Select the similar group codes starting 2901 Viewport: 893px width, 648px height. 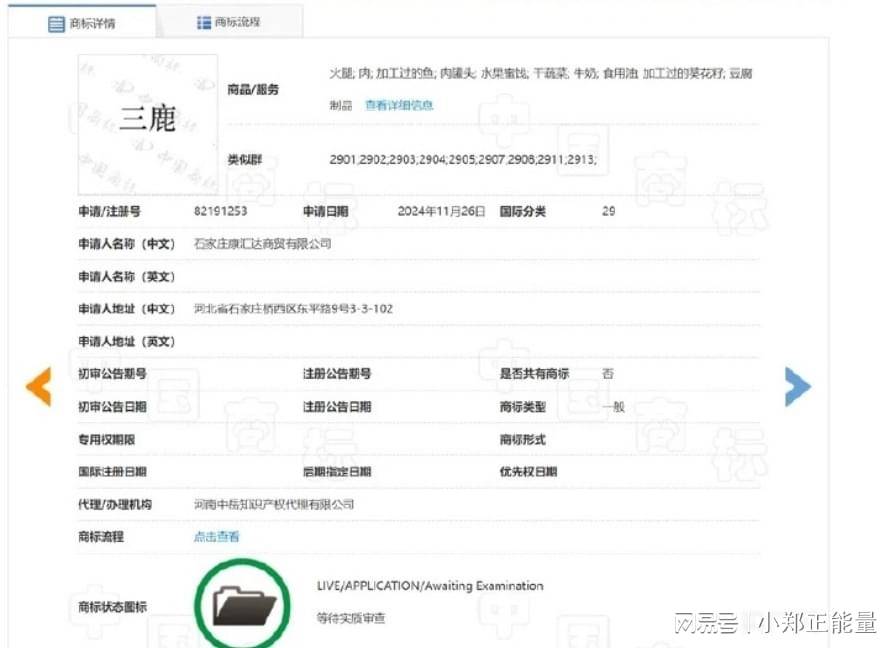pyautogui.click(x=463, y=159)
